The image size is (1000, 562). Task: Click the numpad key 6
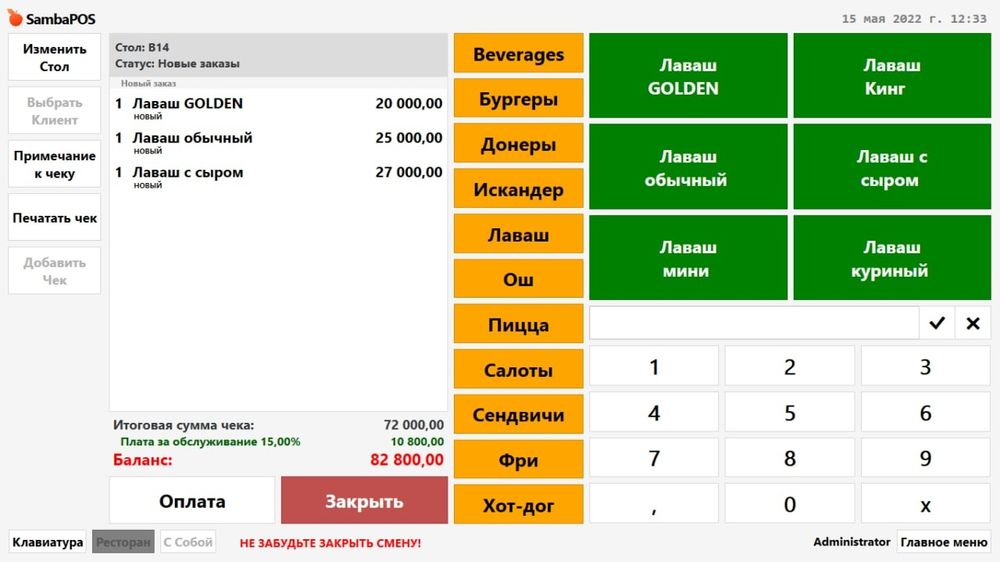click(x=925, y=412)
